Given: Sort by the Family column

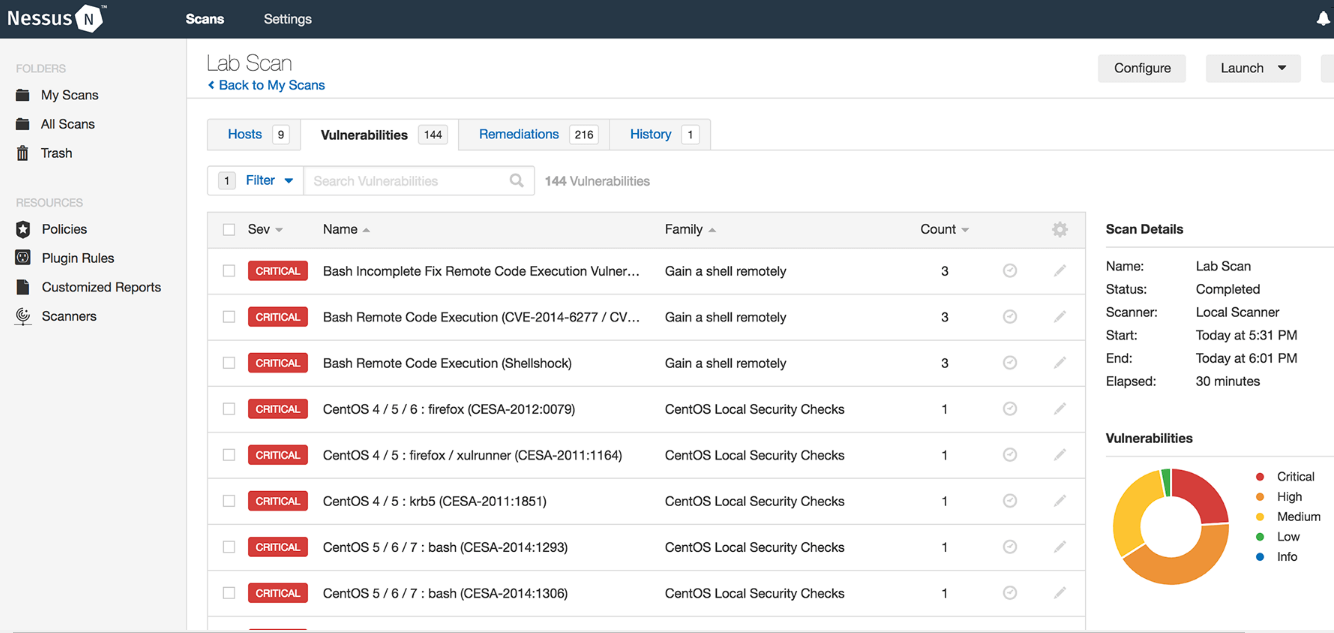Looking at the screenshot, I should (690, 230).
